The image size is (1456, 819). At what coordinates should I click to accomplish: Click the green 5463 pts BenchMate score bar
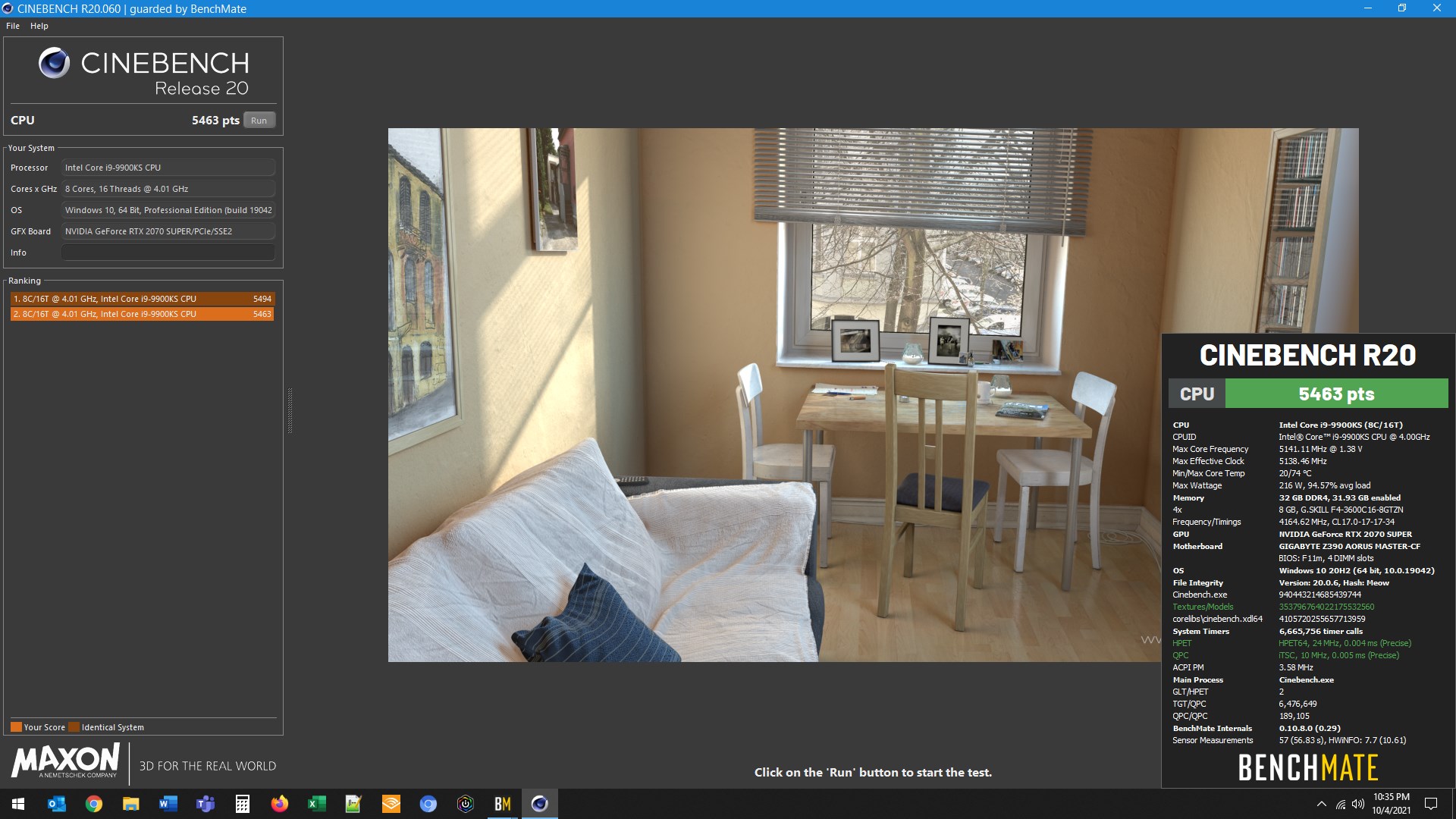point(1336,394)
